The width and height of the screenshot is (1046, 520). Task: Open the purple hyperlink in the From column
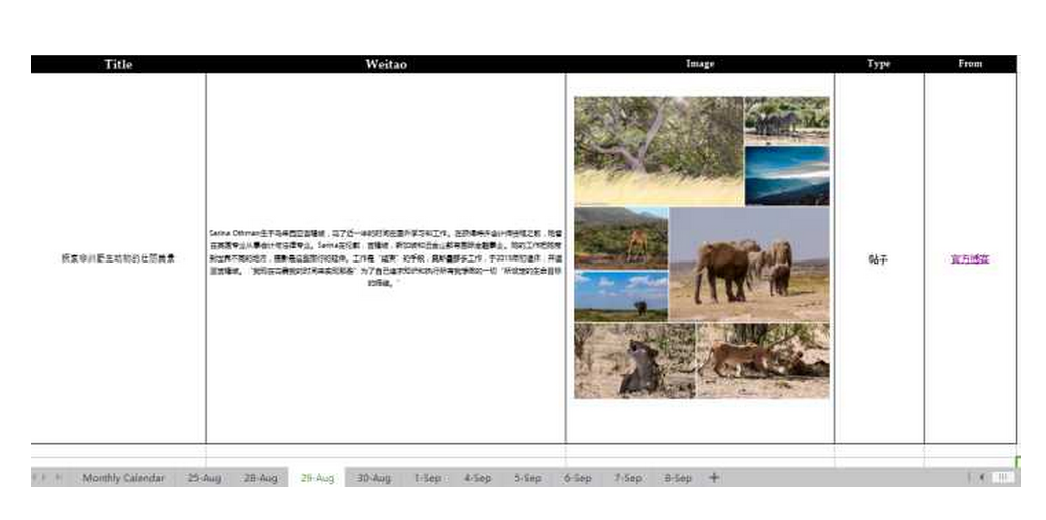(969, 259)
